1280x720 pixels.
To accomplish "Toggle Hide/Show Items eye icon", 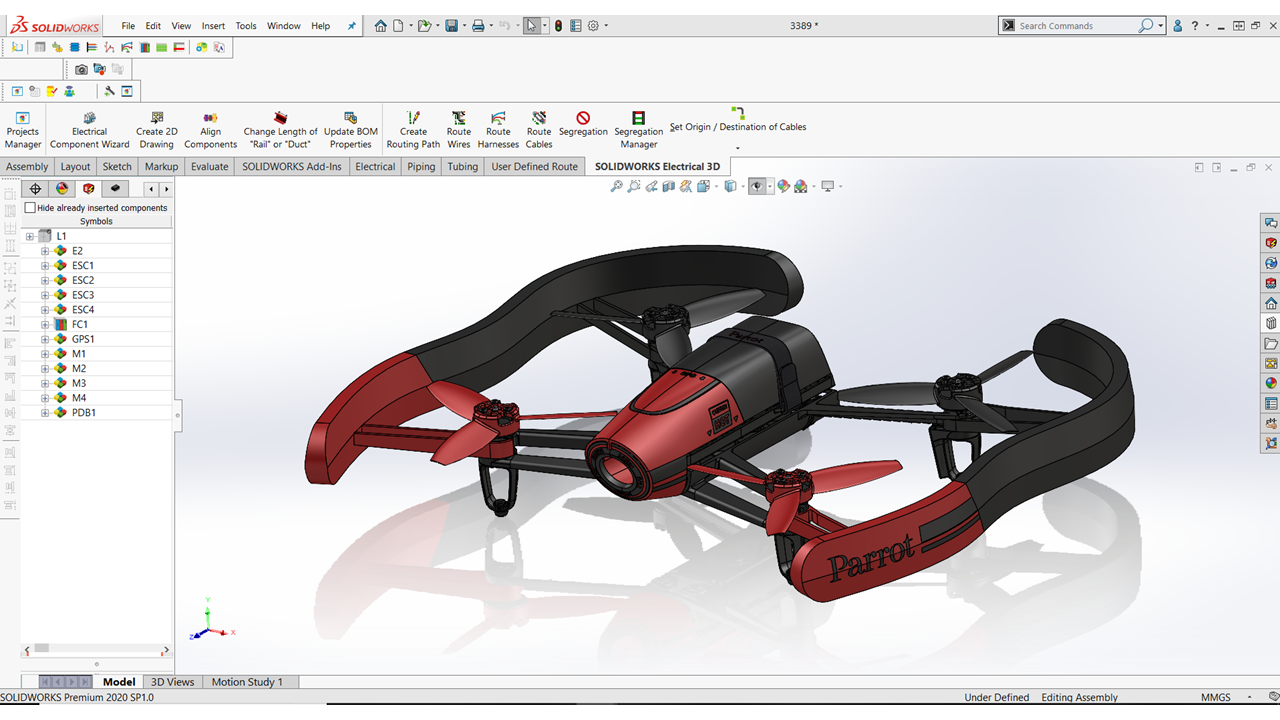I will pos(757,186).
